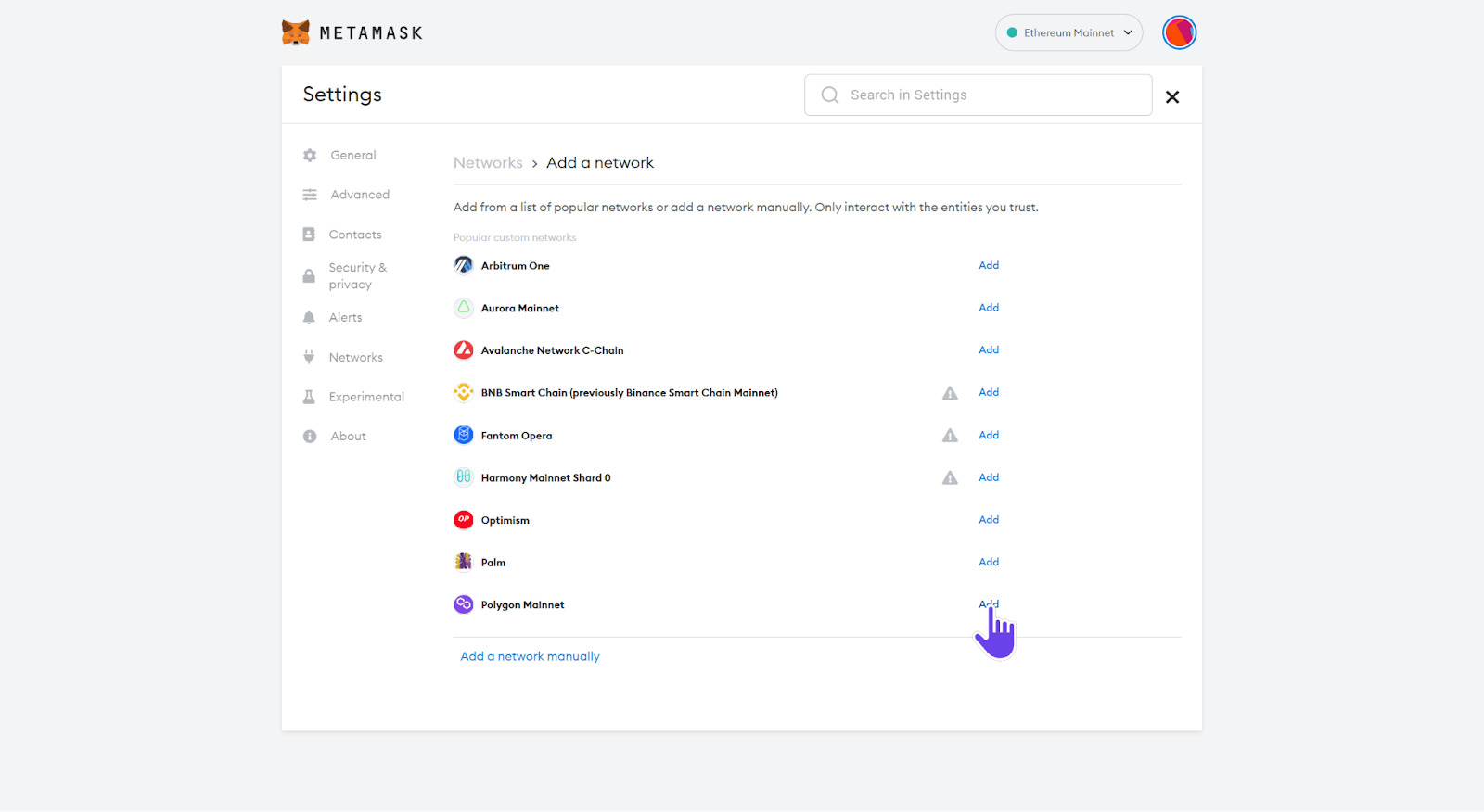This screenshot has height=812, width=1484.
Task: Click the 'Palm' network name
Action: tap(493, 563)
